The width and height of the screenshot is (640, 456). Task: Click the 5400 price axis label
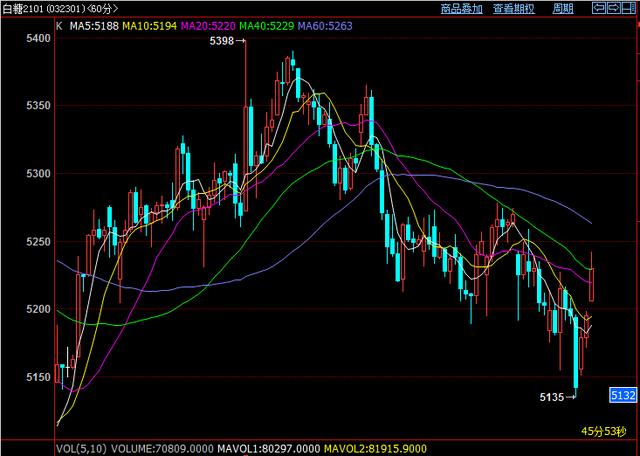(37, 38)
